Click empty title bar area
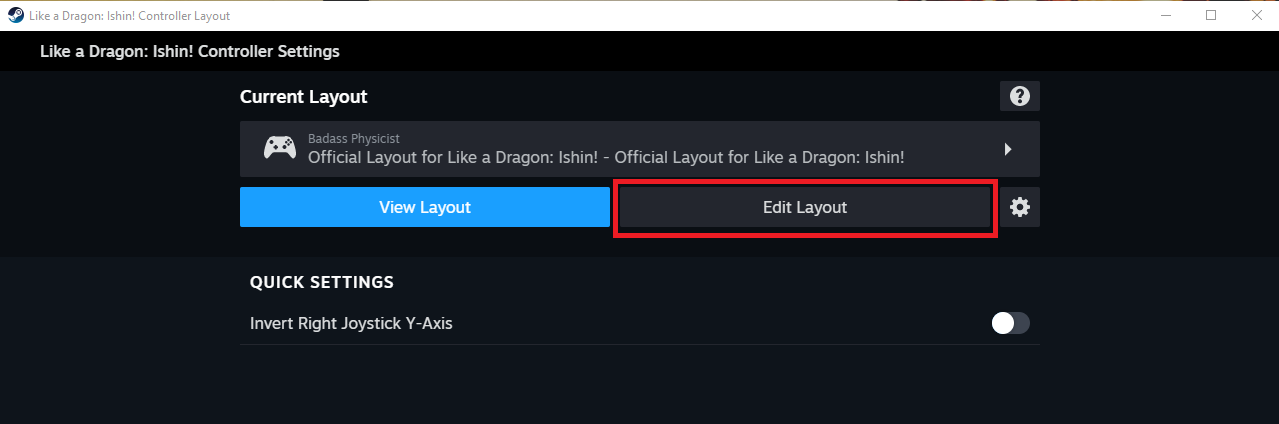 (x=700, y=15)
